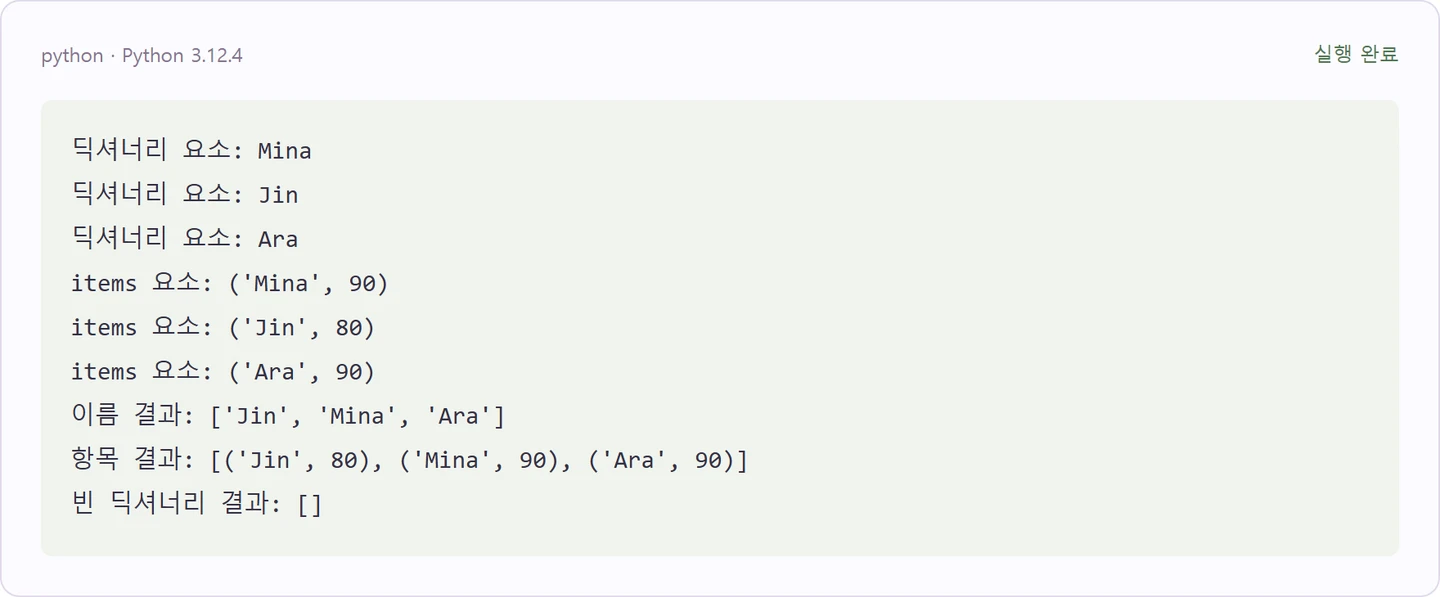1440x597 pixels.
Task: Click the "python" language label in header
Action: pyautogui.click(x=72, y=56)
